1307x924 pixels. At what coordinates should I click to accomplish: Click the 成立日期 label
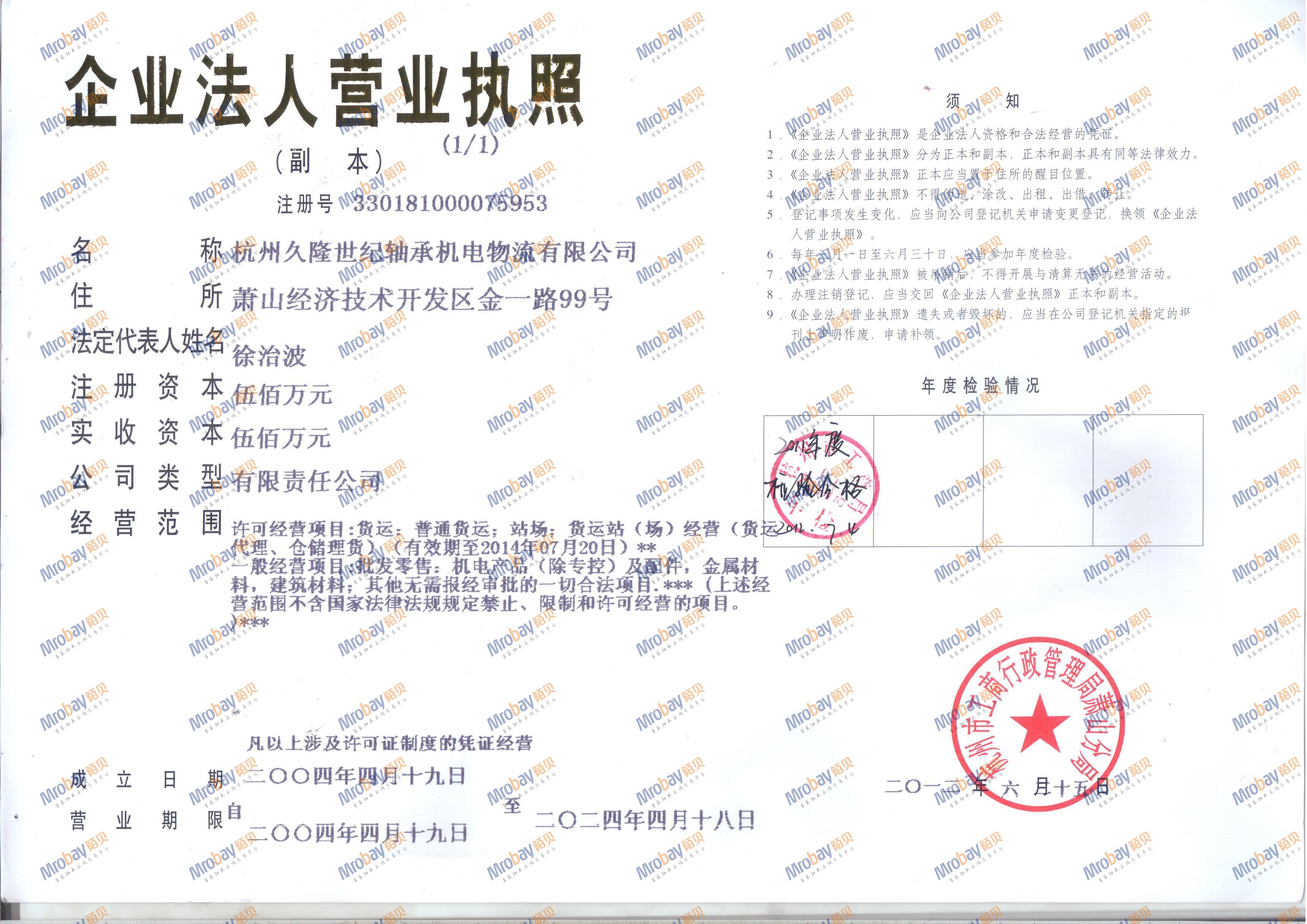[x=146, y=779]
